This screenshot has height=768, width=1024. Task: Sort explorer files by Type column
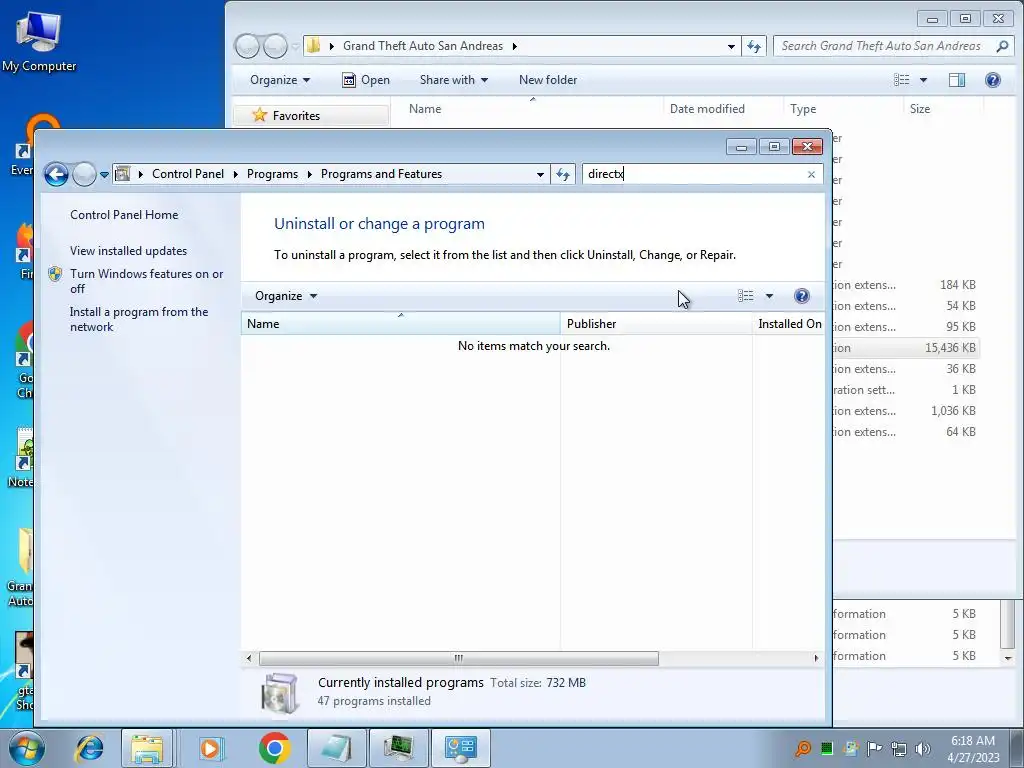[842, 109]
